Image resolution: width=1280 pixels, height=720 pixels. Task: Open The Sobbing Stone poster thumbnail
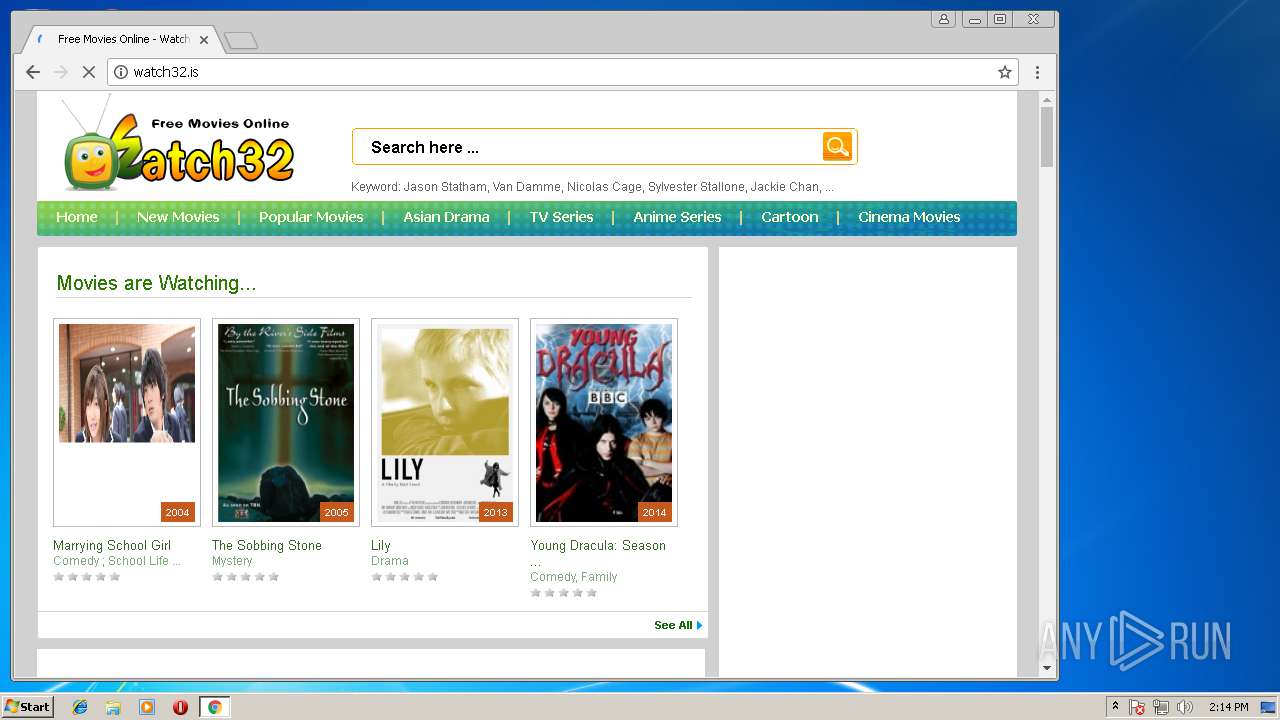286,422
